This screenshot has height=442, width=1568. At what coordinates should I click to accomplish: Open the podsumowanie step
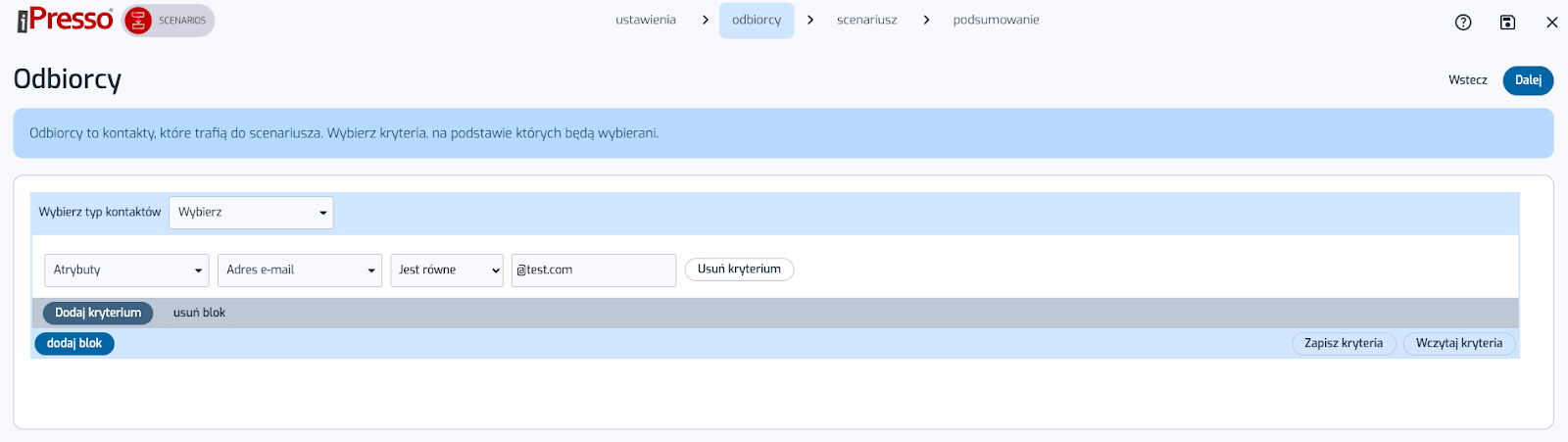pos(996,20)
